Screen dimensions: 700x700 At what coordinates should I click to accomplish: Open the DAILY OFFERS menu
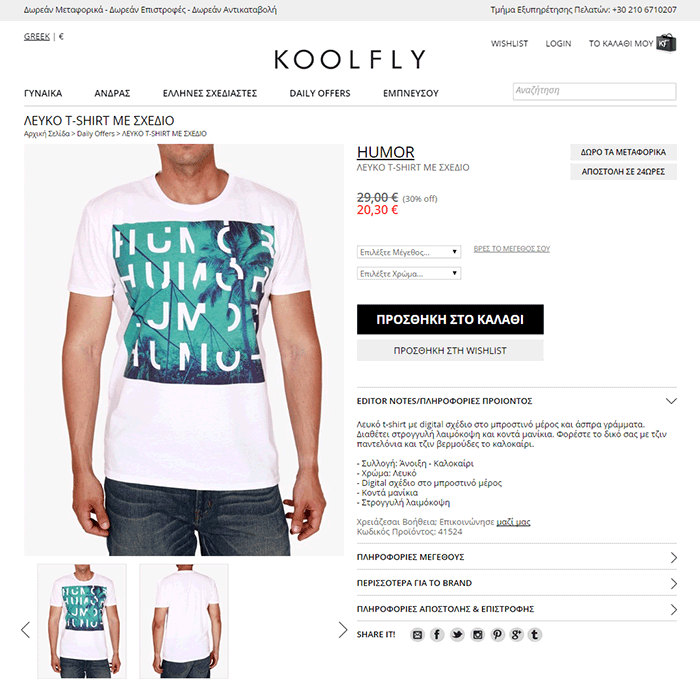pos(320,93)
